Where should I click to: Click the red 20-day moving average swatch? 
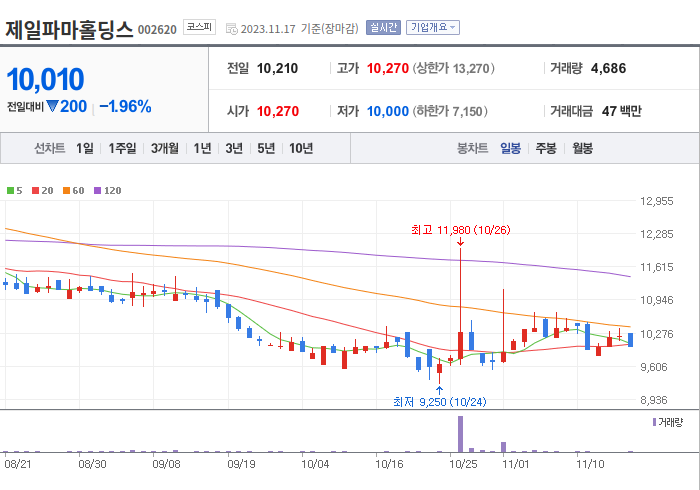(x=36, y=191)
